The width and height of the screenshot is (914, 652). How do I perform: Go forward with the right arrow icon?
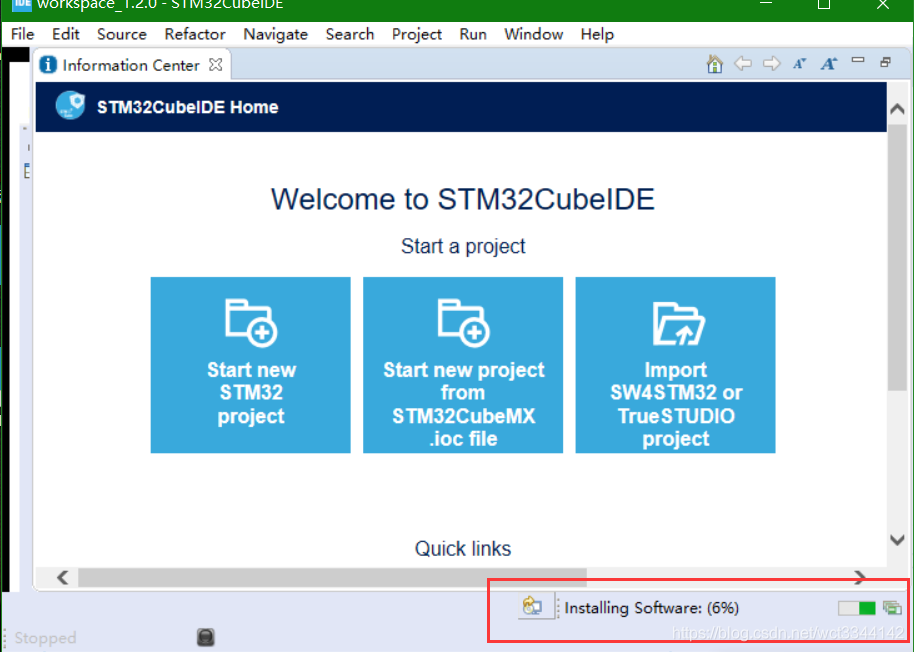pyautogui.click(x=771, y=63)
